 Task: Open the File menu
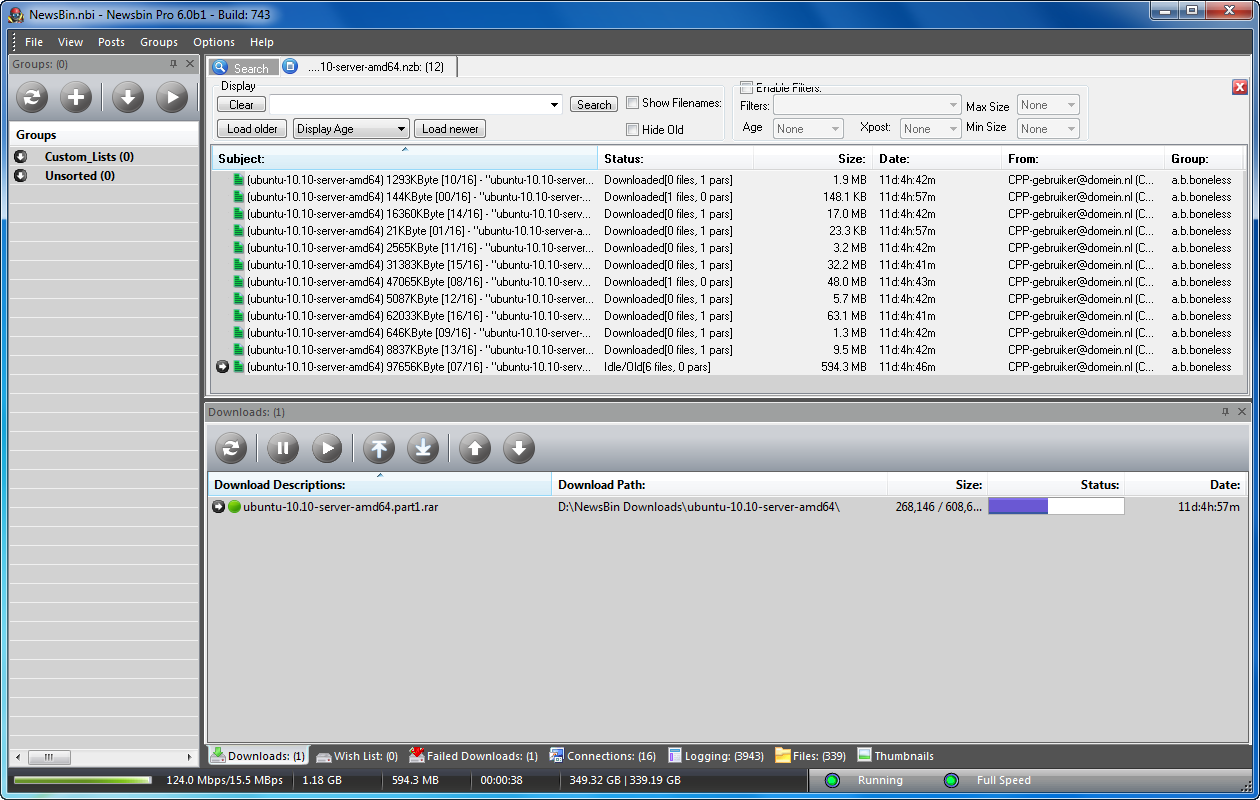click(x=34, y=42)
